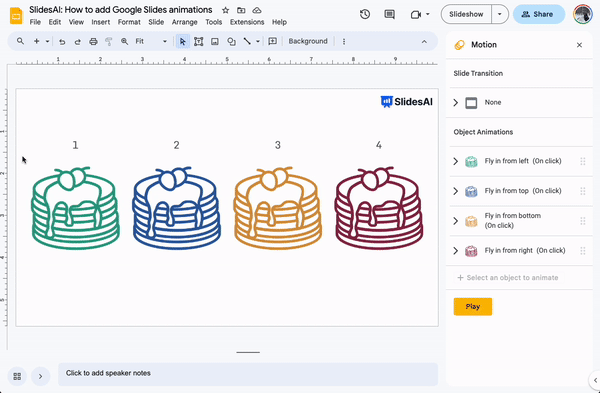Click the new slide plus button
The image size is (600, 393).
coord(36,41)
